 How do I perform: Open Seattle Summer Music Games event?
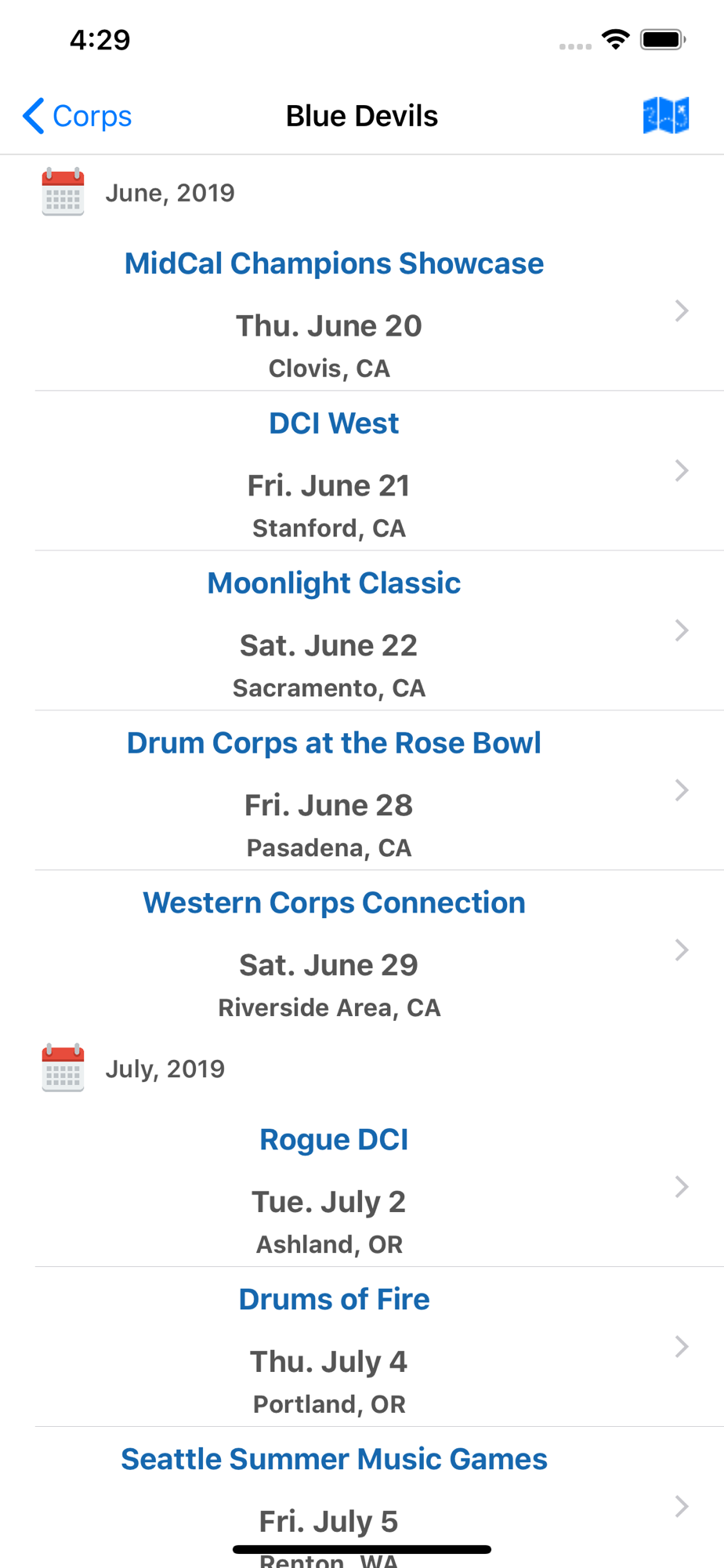tap(334, 1460)
